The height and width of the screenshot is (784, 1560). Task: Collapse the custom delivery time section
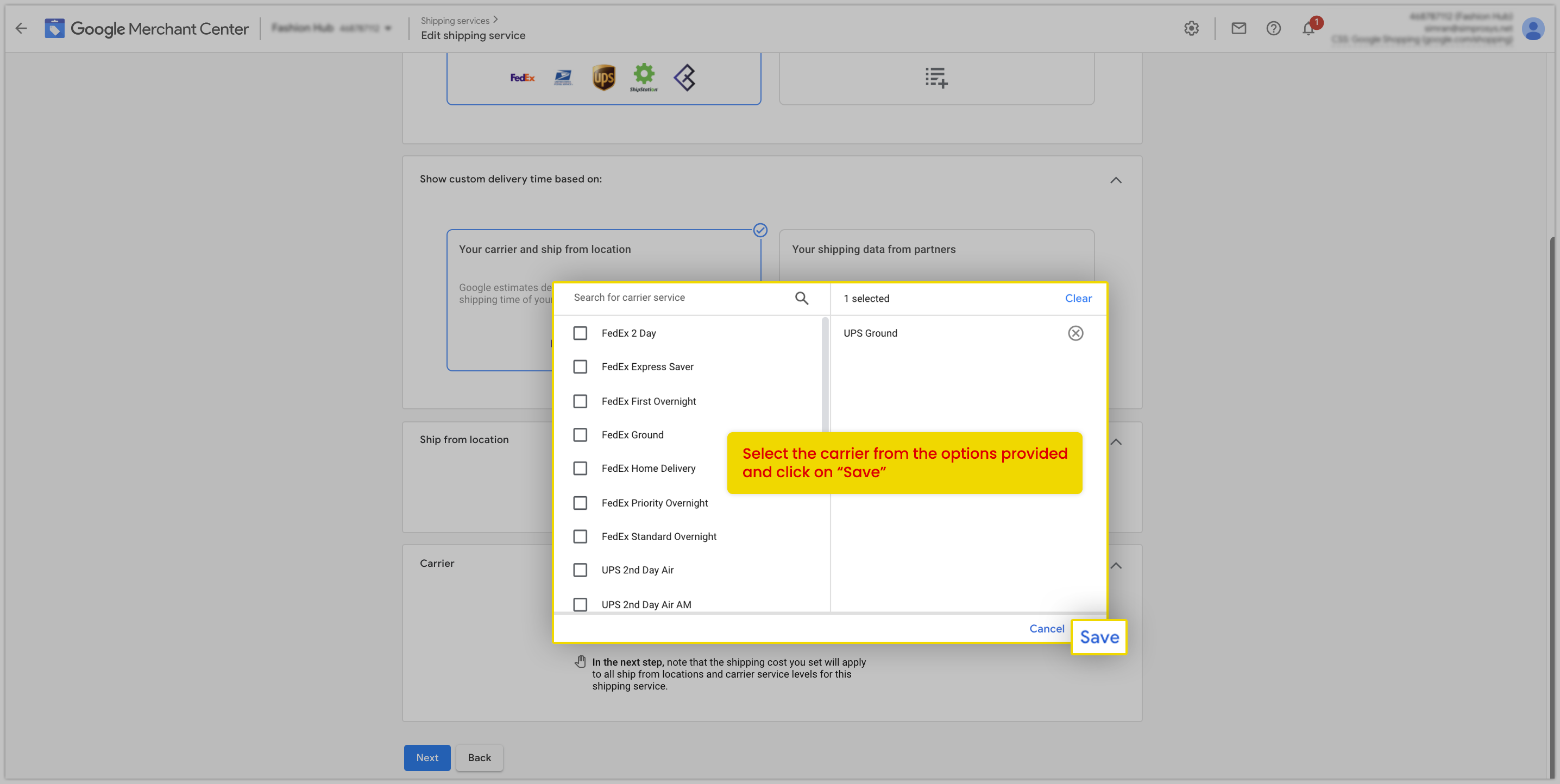coord(1116,180)
